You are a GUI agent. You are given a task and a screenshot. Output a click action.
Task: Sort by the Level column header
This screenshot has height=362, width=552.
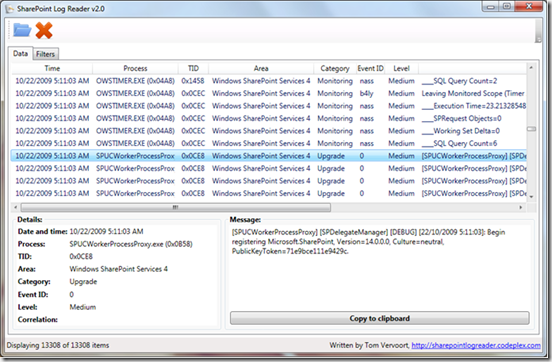(x=401, y=68)
